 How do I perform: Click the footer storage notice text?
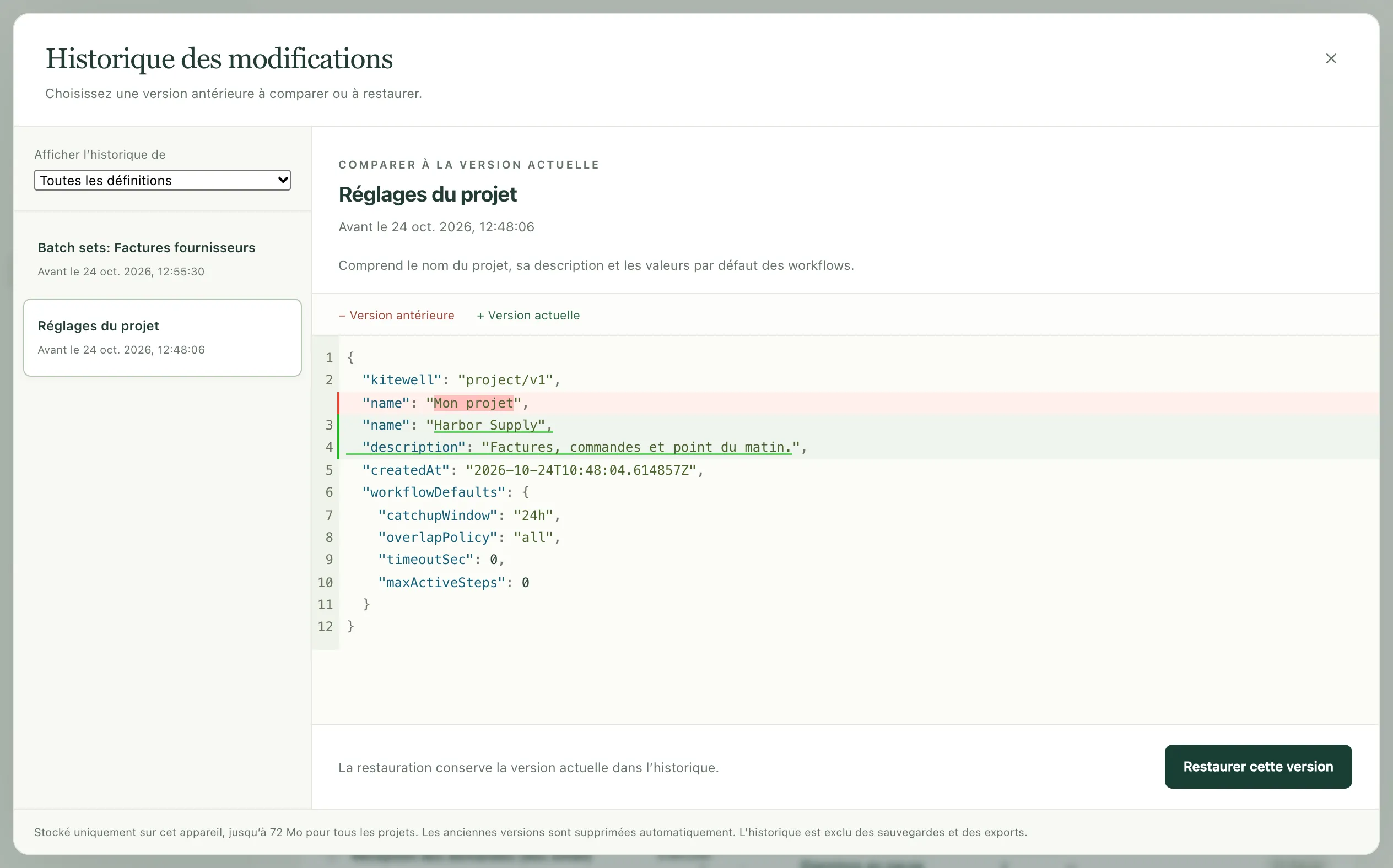[531, 832]
